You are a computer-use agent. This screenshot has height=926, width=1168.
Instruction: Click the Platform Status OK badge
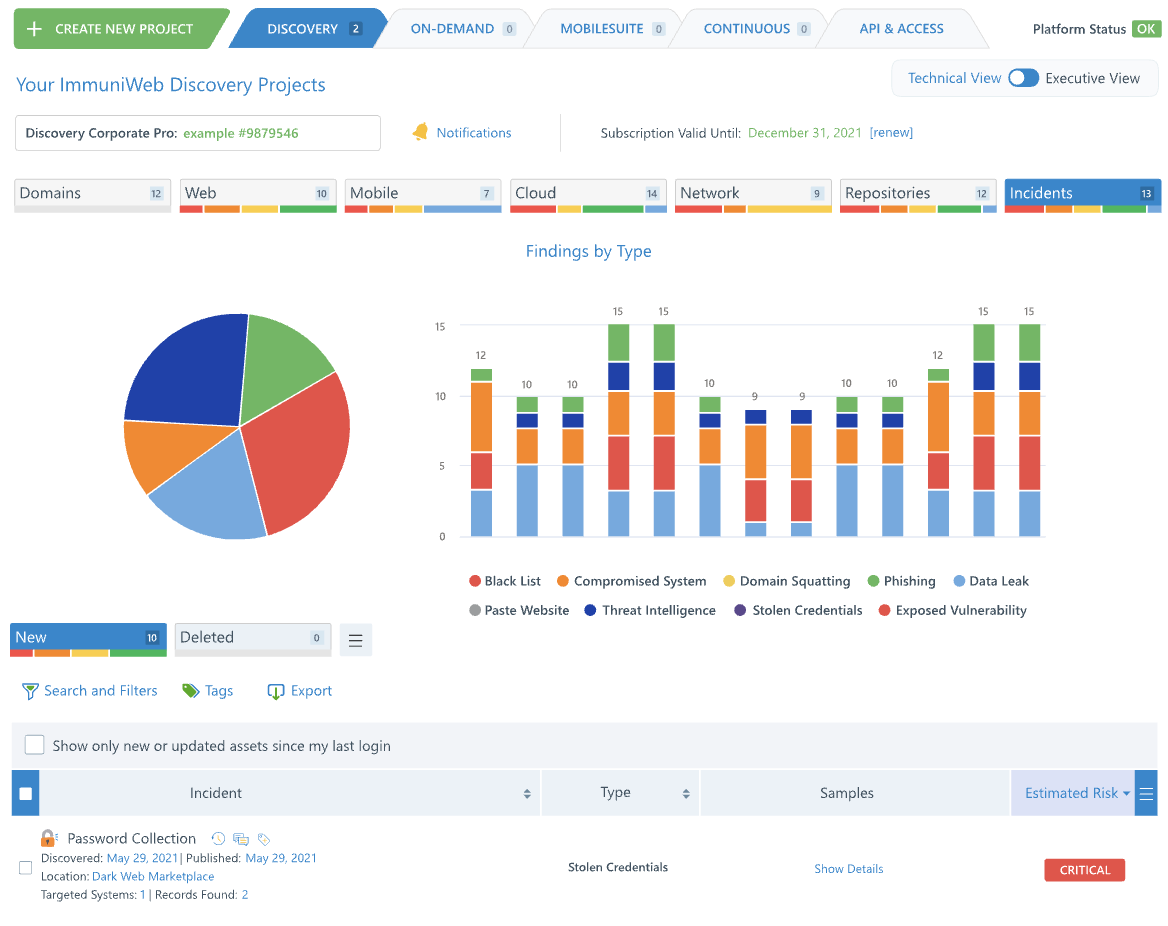[1146, 29]
